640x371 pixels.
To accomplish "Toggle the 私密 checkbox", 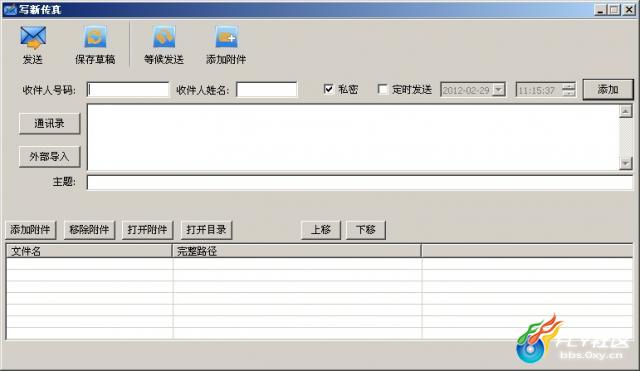I will 328,89.
